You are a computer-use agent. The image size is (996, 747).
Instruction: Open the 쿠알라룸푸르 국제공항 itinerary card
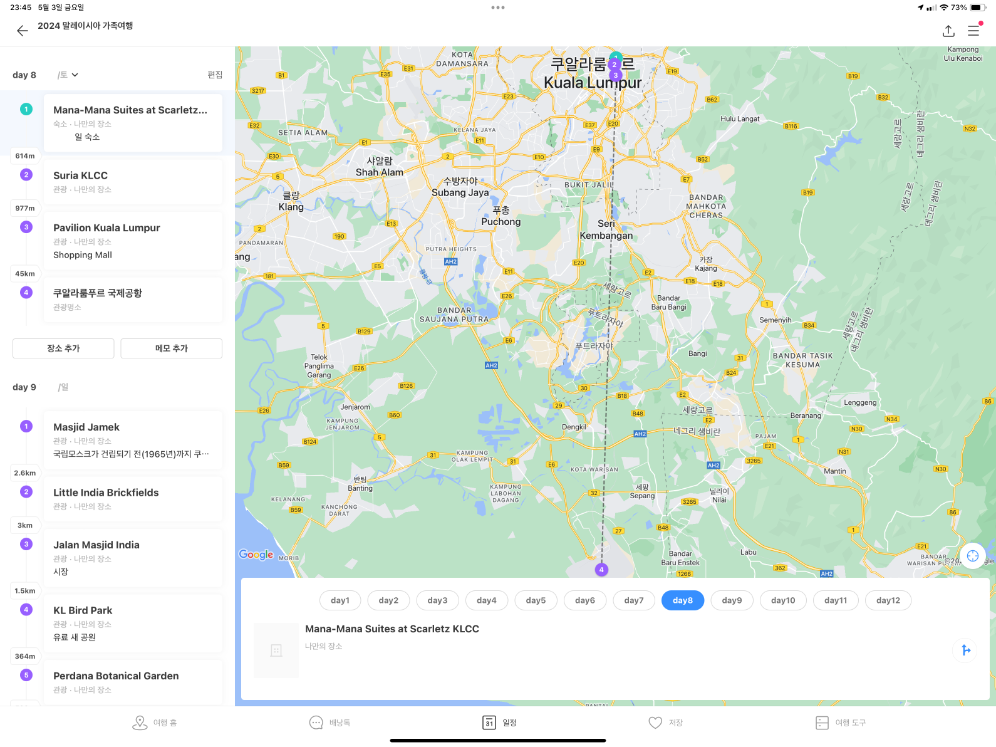click(x=133, y=299)
